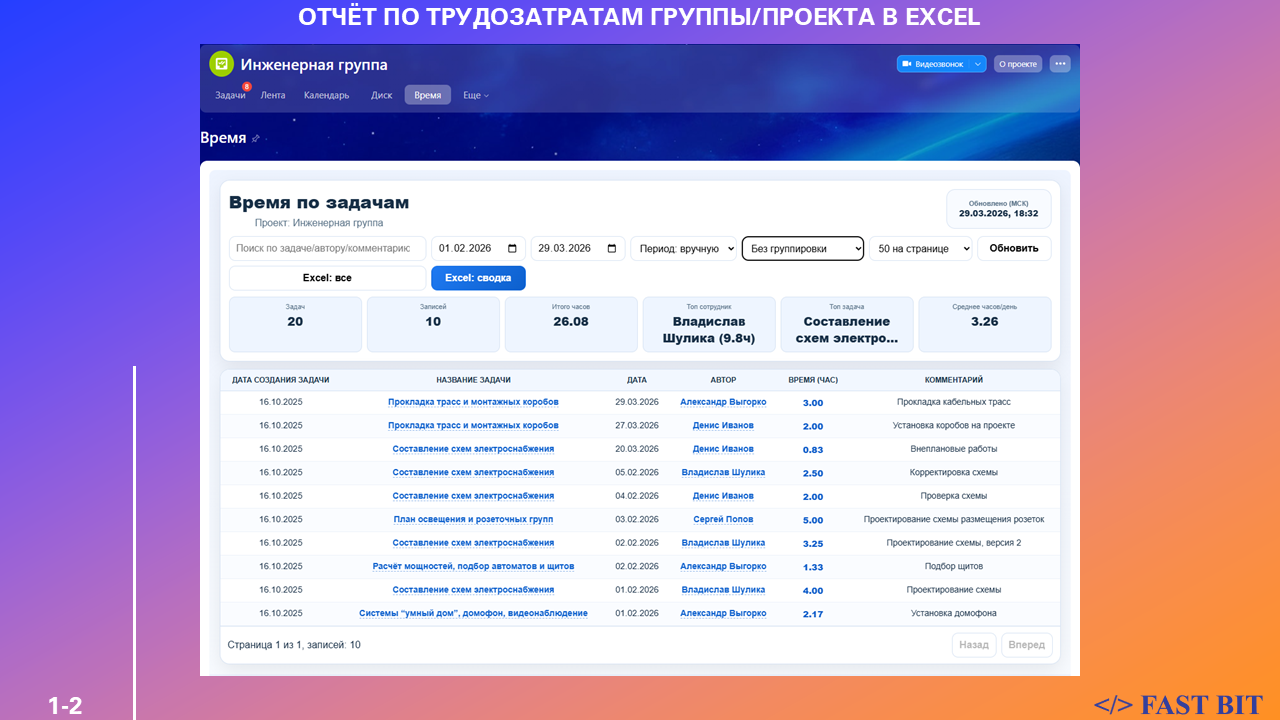Open the Период: вручную dropdown
This screenshot has height=720, width=1280.
[x=683, y=249]
